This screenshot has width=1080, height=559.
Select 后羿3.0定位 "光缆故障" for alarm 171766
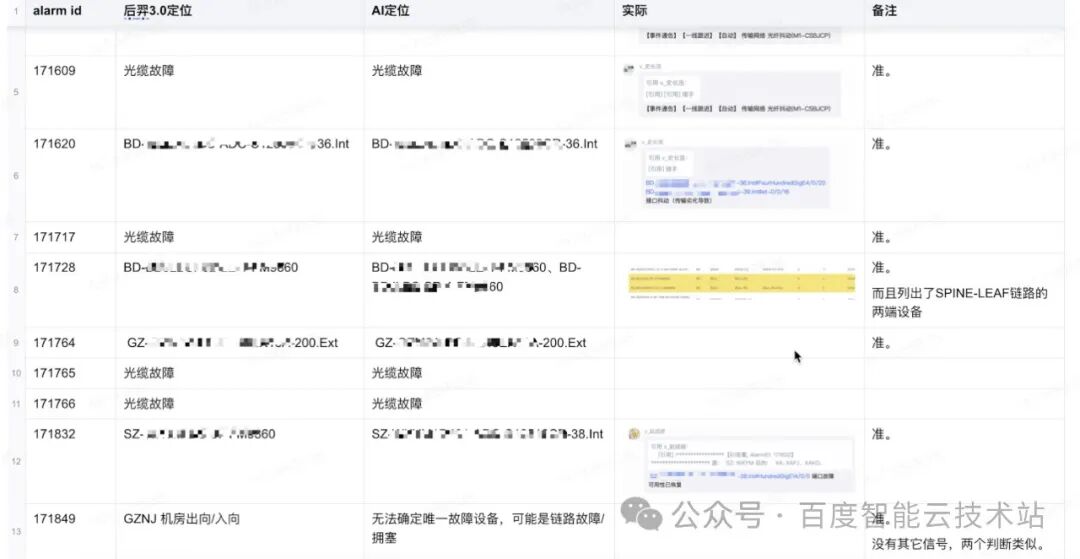(149, 403)
